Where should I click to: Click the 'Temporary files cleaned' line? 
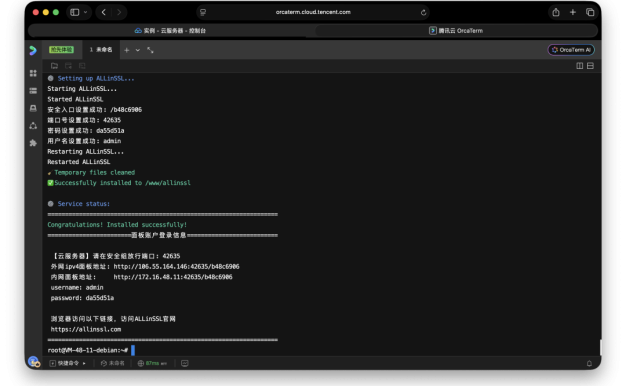click(x=91, y=172)
